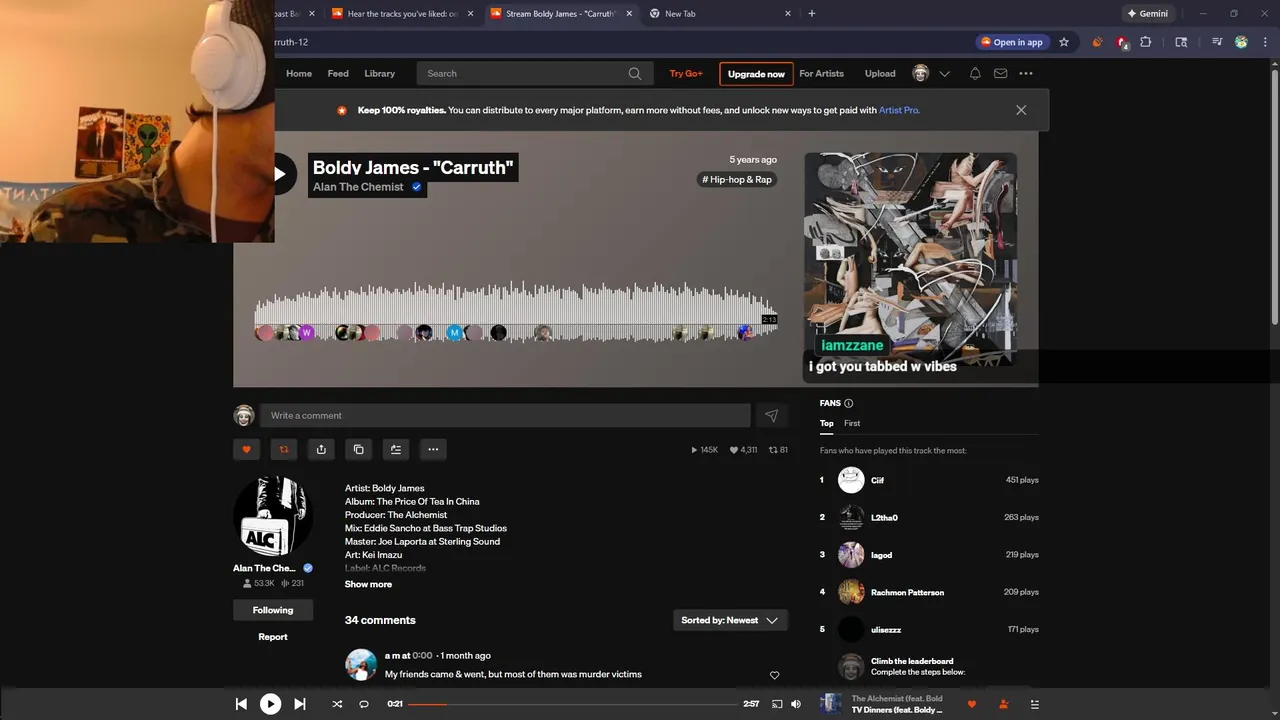Skip to previous track in the player bar
The height and width of the screenshot is (720, 1280).
click(x=241, y=704)
